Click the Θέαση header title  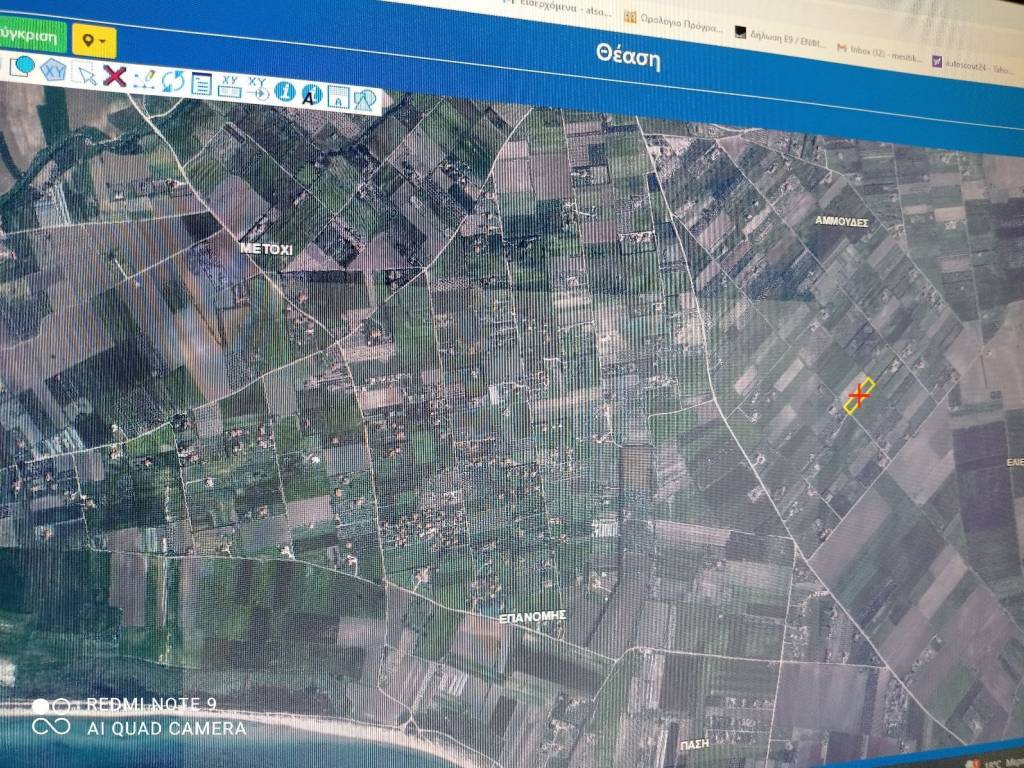pyautogui.click(x=628, y=56)
